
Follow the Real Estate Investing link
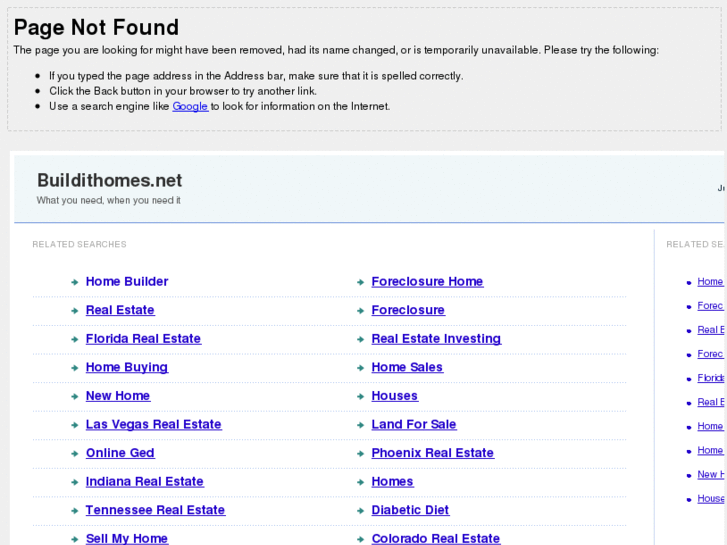435,339
